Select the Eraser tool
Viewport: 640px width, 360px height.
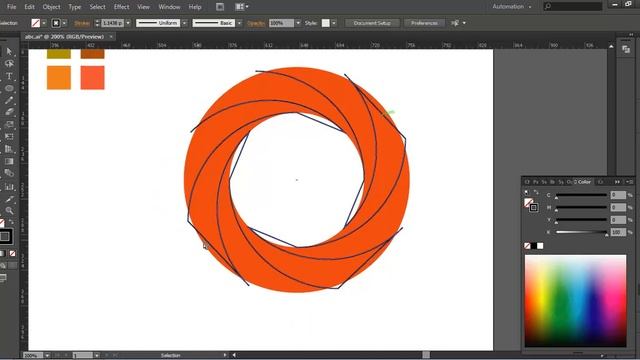point(9,112)
